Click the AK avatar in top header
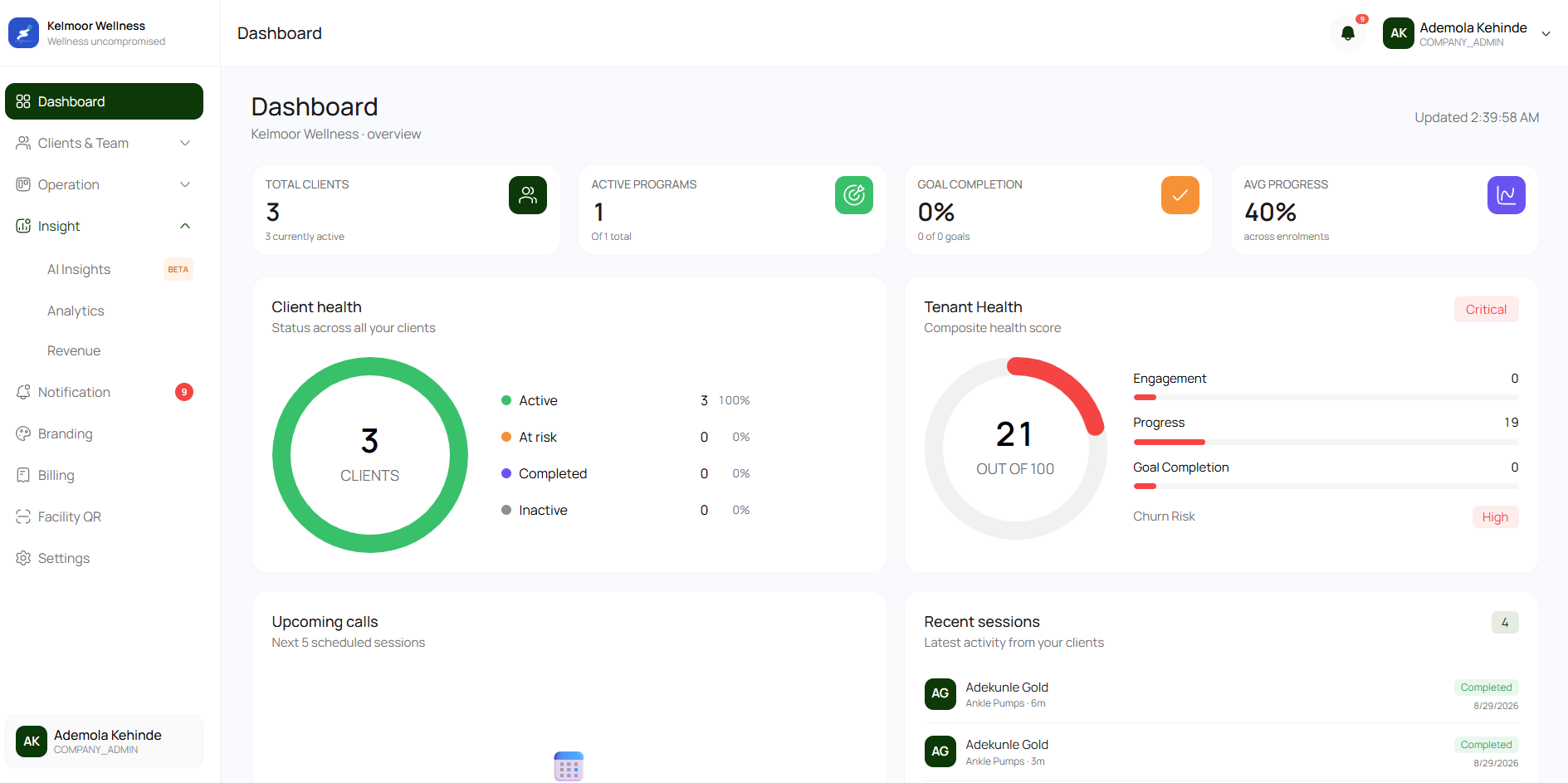 click(x=1399, y=33)
